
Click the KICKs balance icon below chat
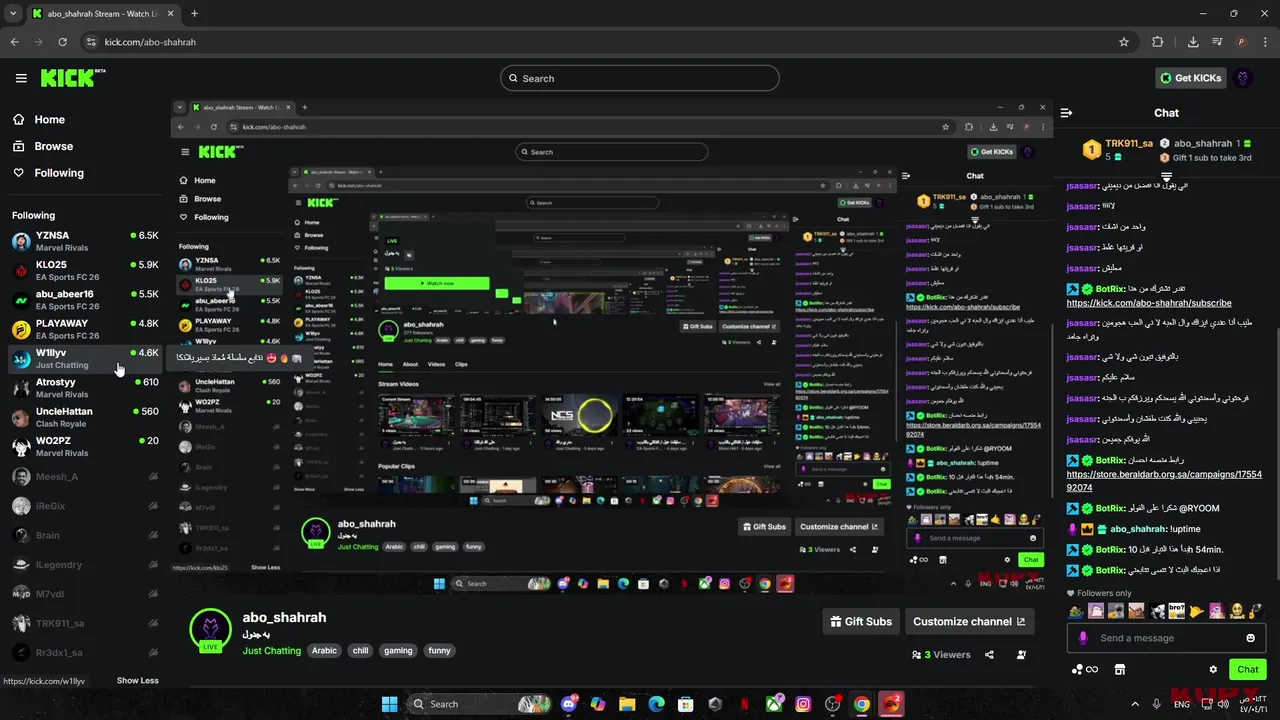click(1085, 670)
